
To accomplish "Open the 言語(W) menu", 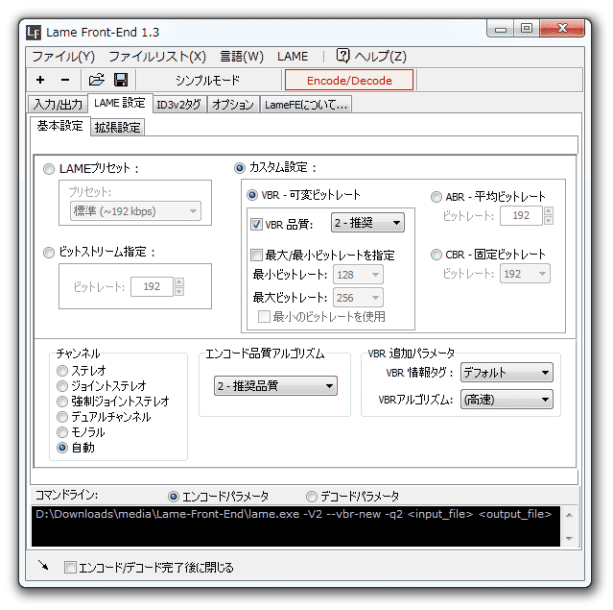I will coord(242,56).
